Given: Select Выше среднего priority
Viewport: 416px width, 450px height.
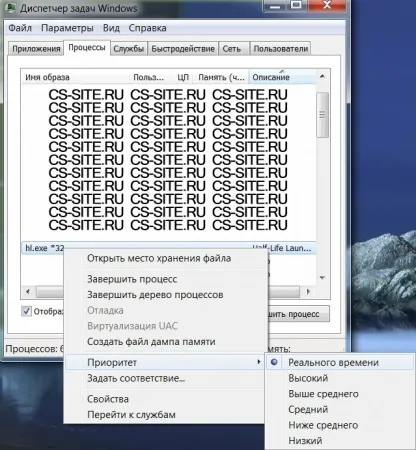Looking at the screenshot, I should (x=340, y=394).
